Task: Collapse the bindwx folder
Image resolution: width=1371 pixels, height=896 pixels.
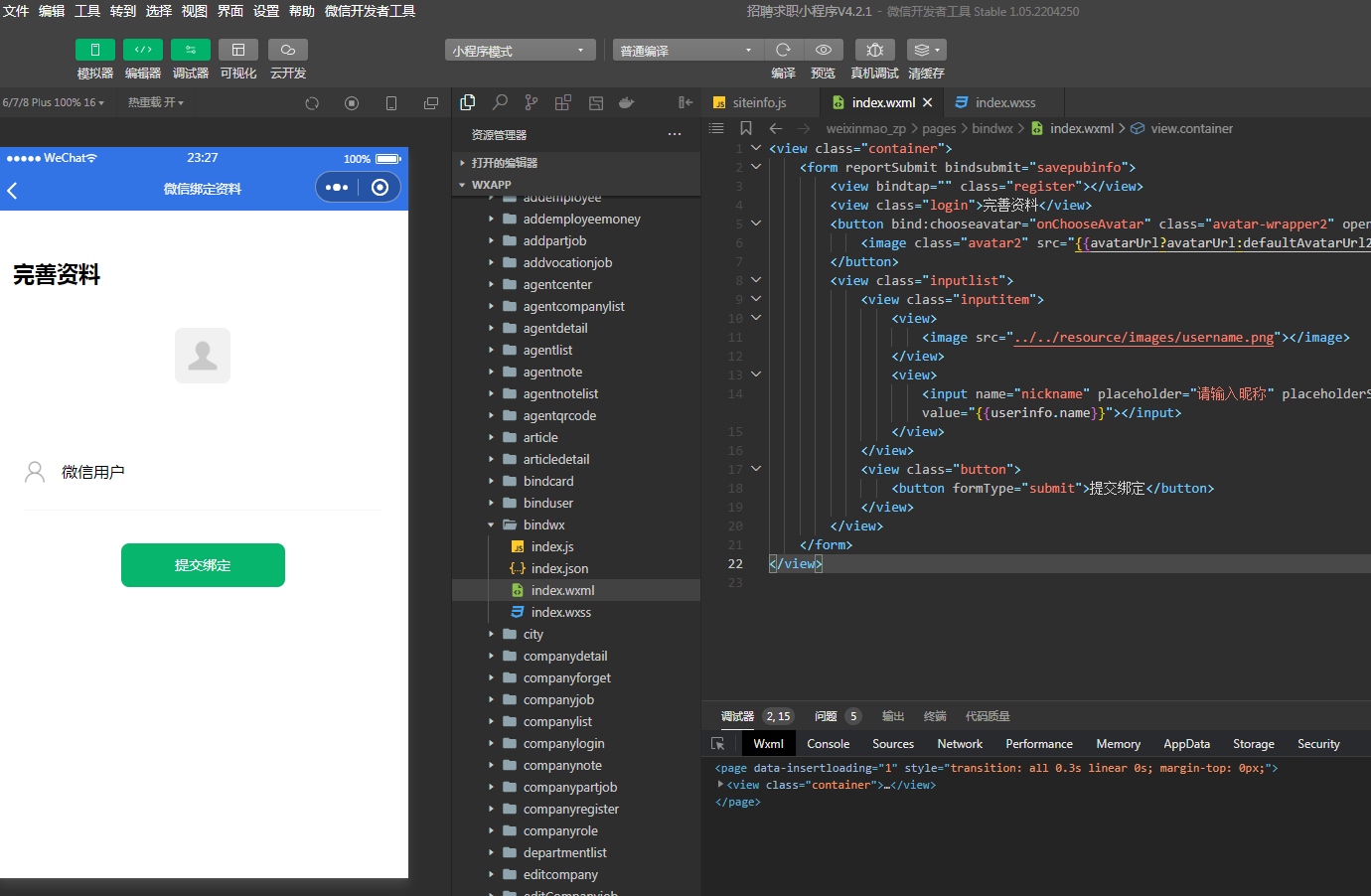Action: pyautogui.click(x=576, y=524)
